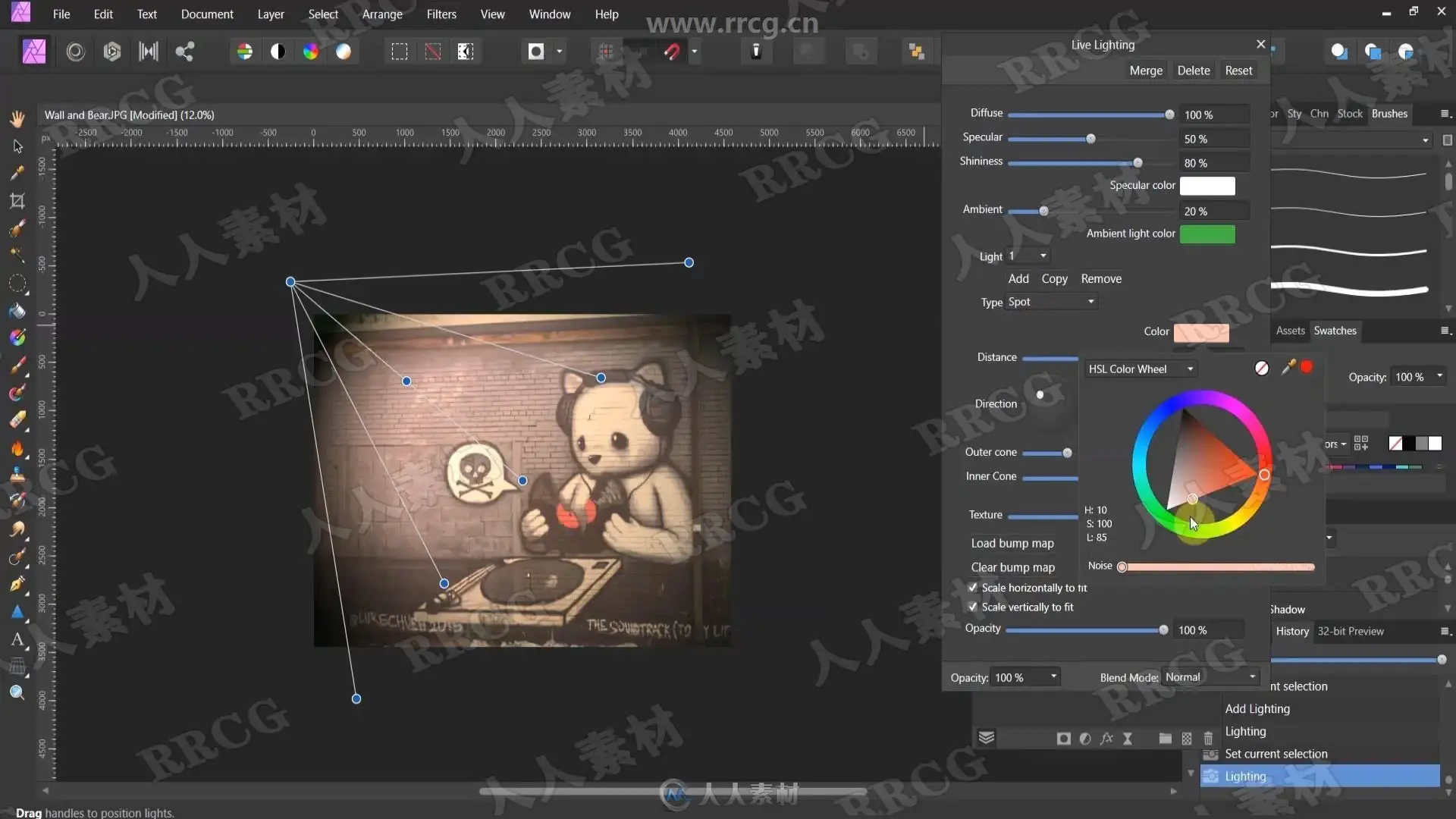Click Load bump map

[1012, 543]
